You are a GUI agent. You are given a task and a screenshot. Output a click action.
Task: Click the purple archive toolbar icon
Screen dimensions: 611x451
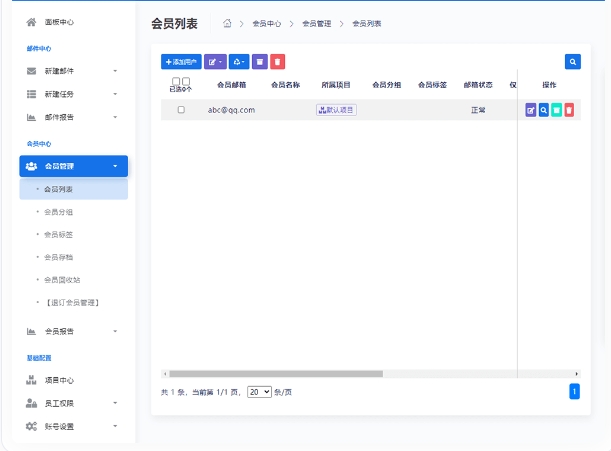(260, 62)
